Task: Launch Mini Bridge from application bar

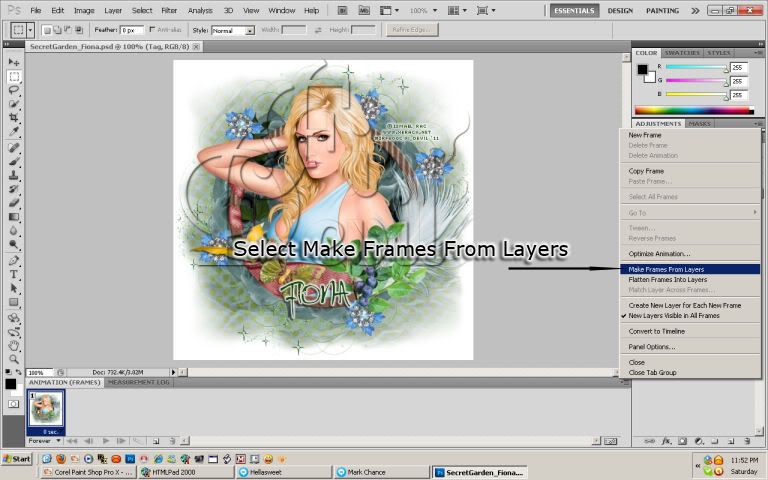Action: point(364,10)
